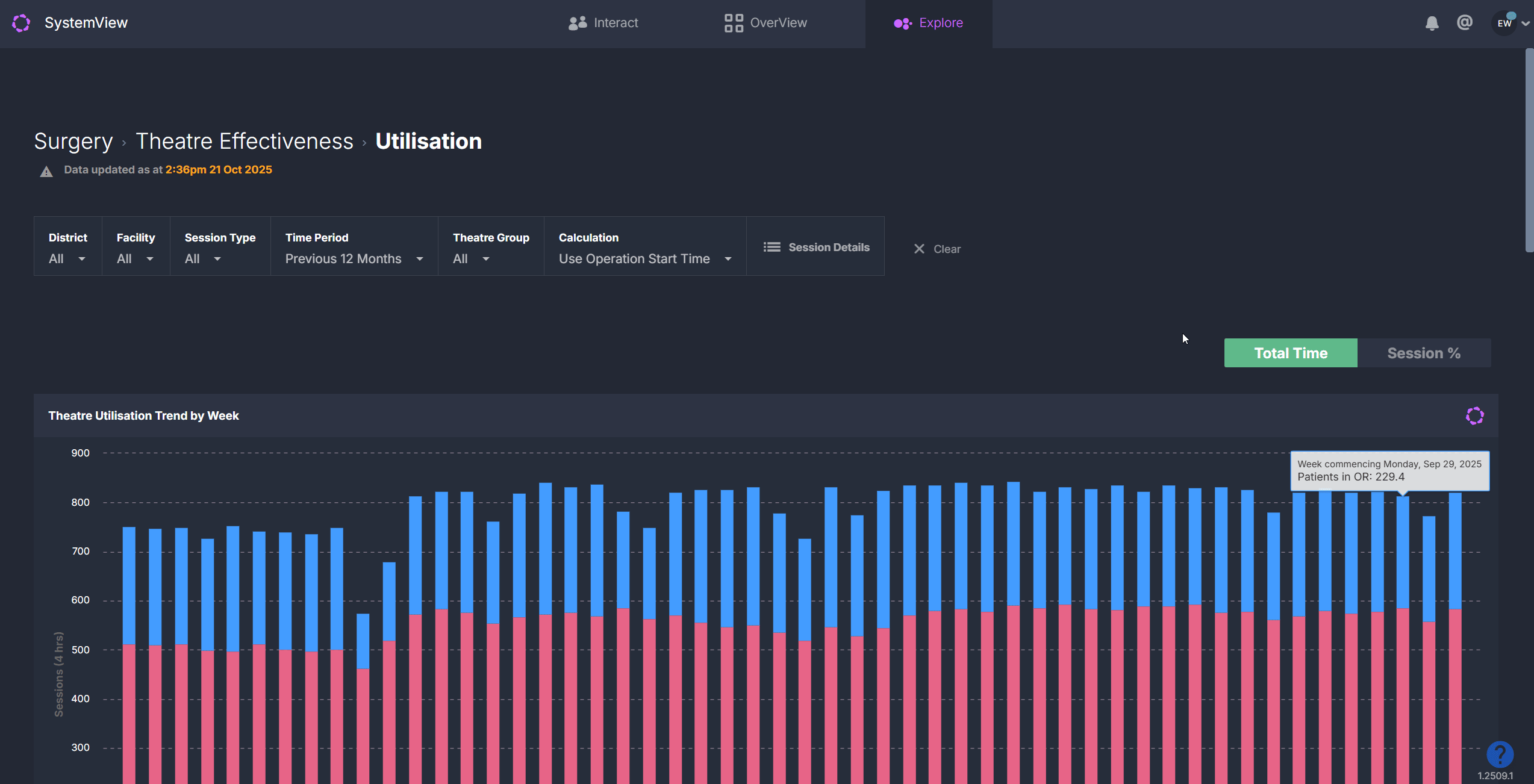Click the help question mark icon
This screenshot has width=1534, height=784.
pyautogui.click(x=1499, y=754)
